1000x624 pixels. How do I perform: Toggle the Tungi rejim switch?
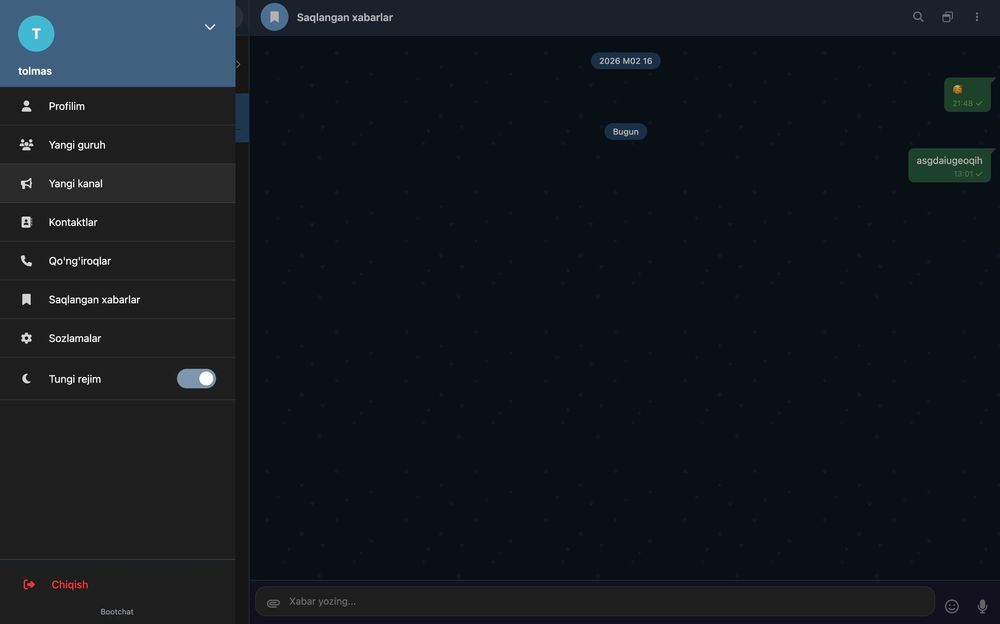pos(196,378)
